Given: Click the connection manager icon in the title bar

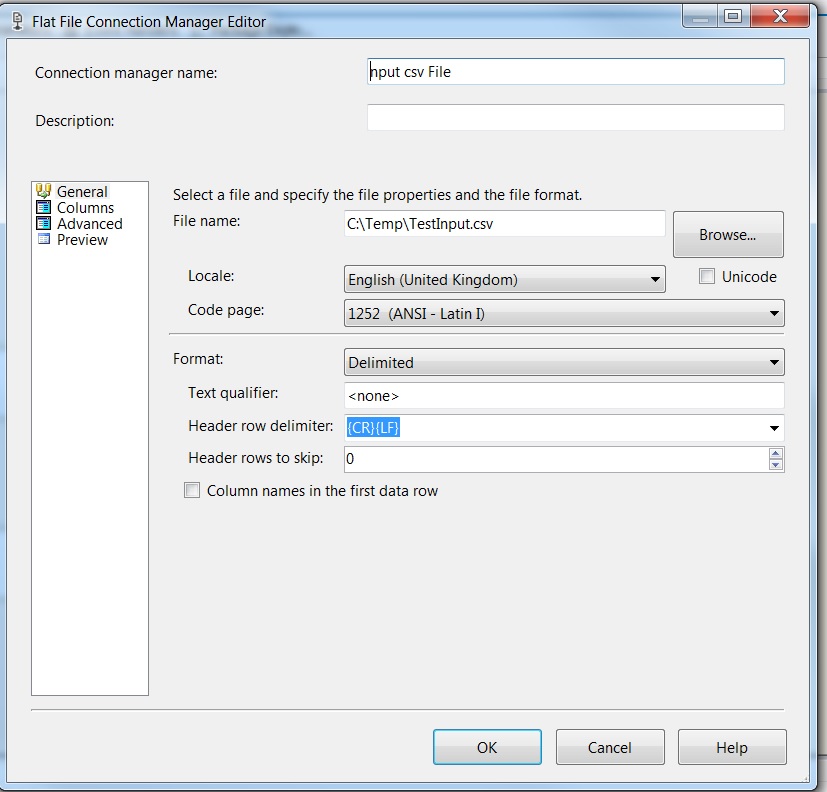Looking at the screenshot, I should click(16, 21).
